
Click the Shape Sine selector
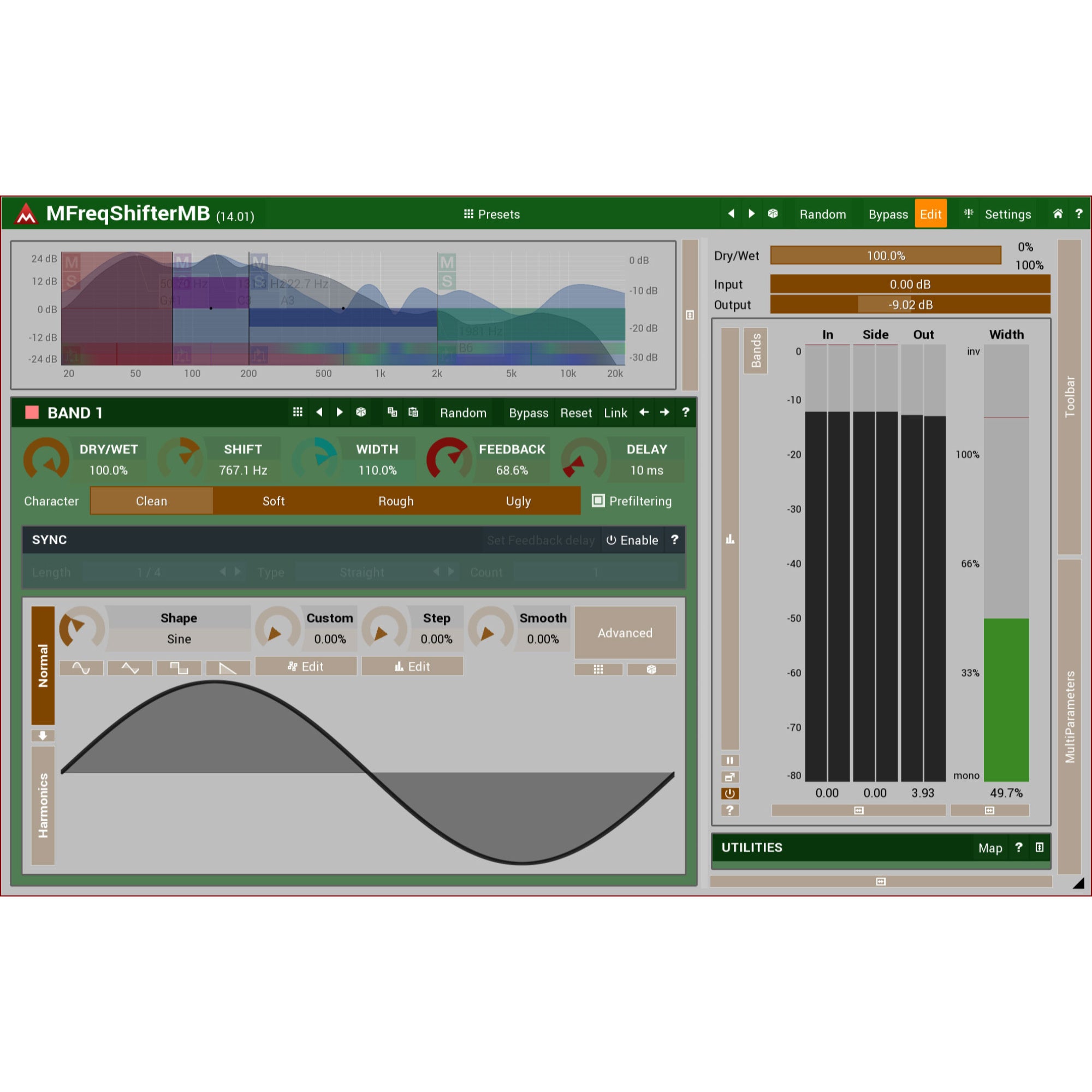[x=179, y=639]
